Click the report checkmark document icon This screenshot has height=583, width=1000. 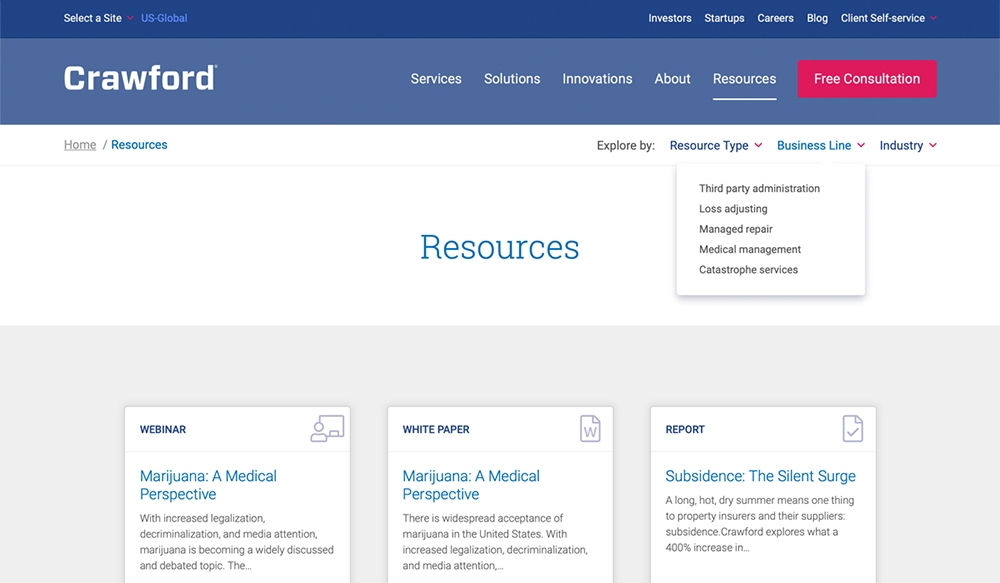(x=852, y=429)
